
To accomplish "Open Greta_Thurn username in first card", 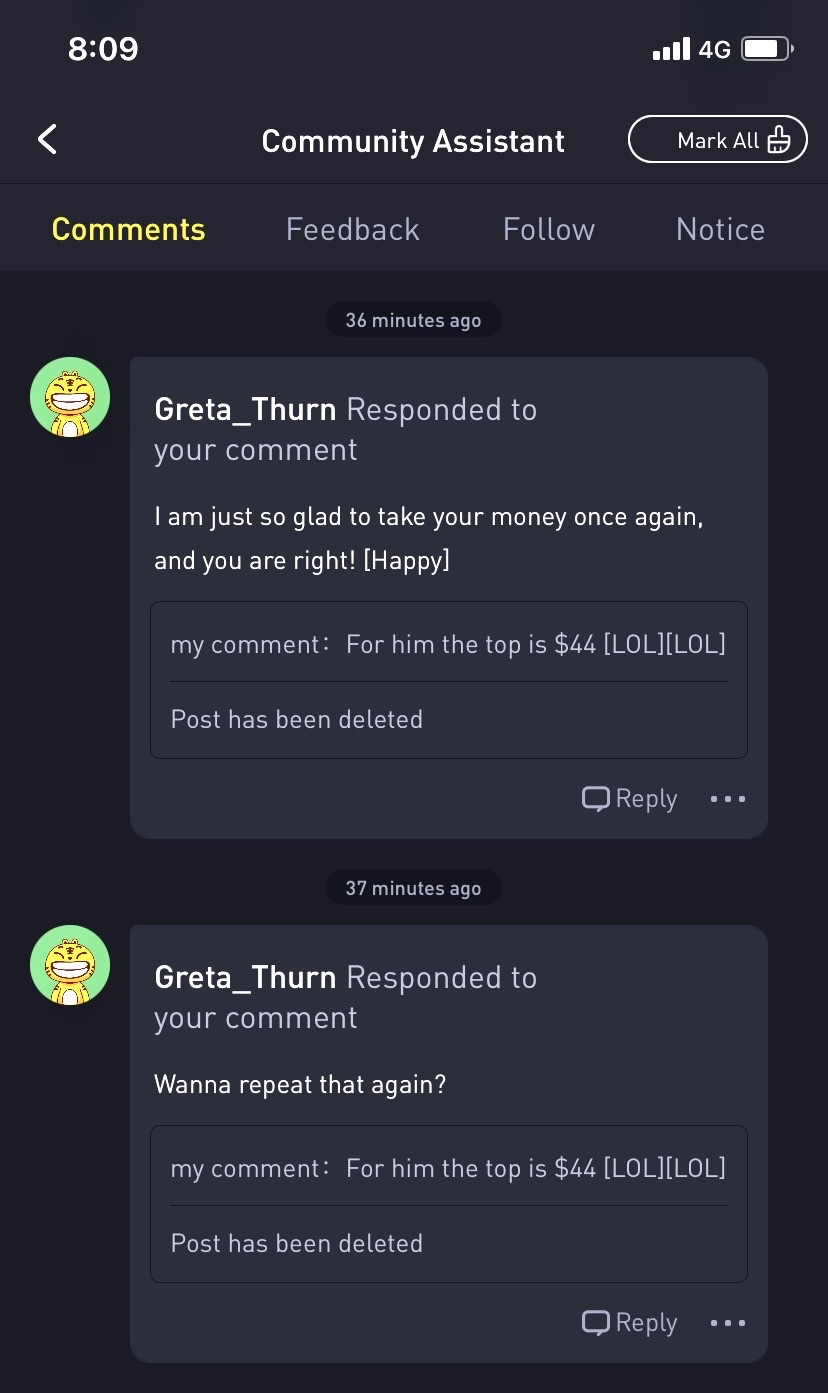I will [x=245, y=409].
